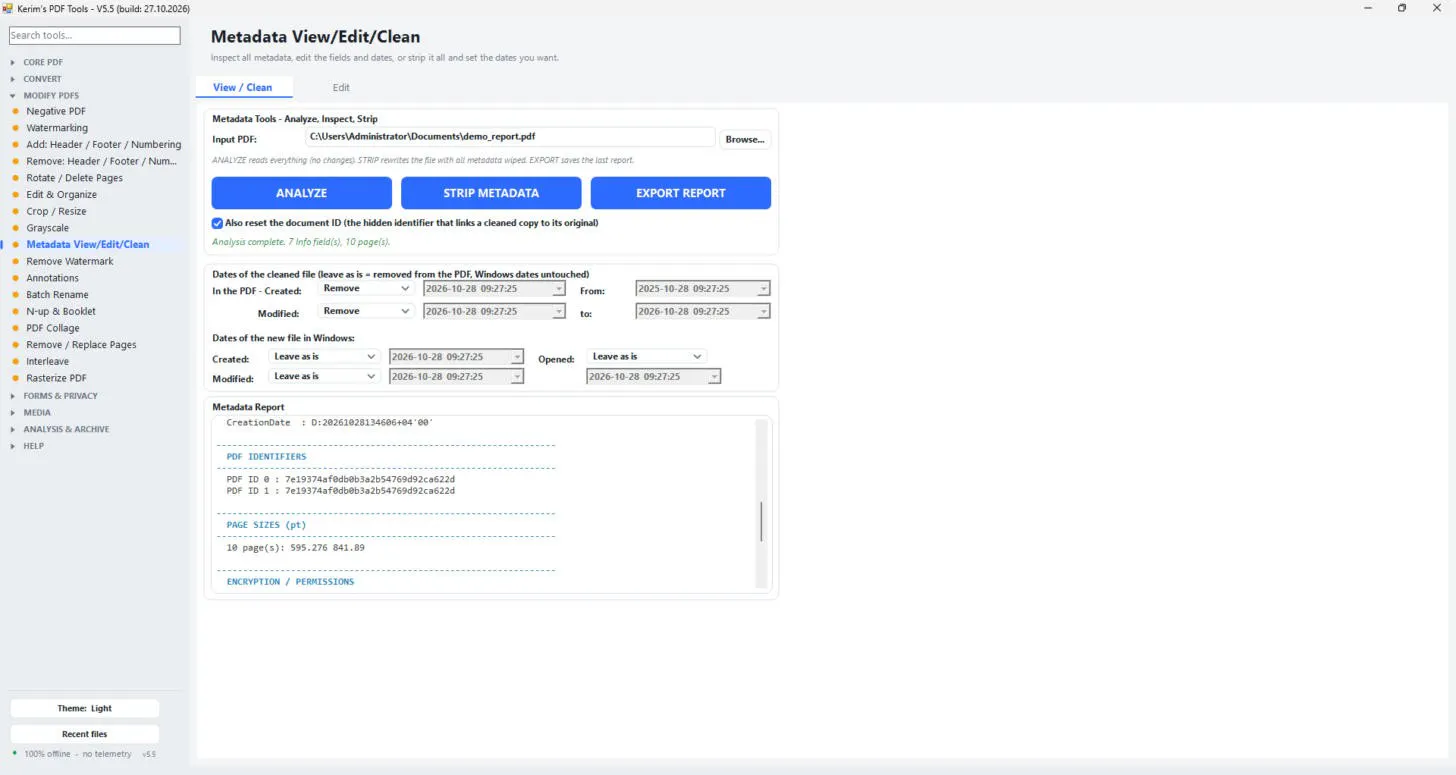Click the EXPORT REPORT button
The image size is (1456, 775).
point(681,193)
